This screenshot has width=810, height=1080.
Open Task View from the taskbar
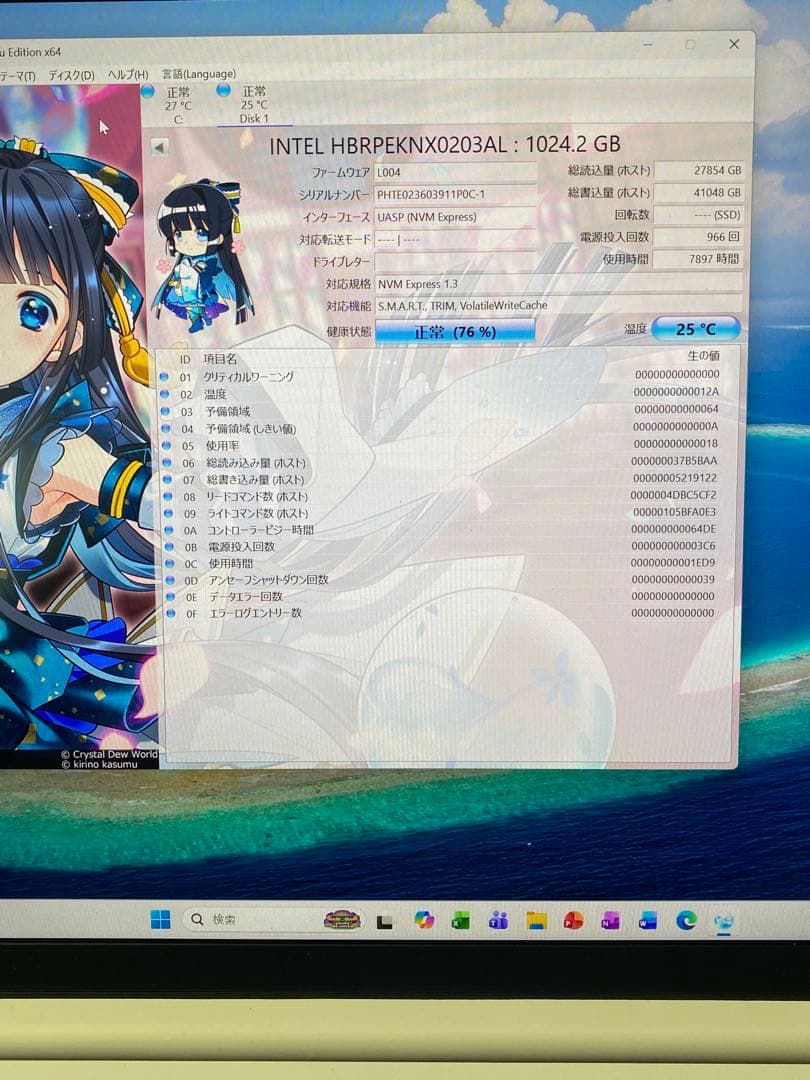(x=384, y=922)
